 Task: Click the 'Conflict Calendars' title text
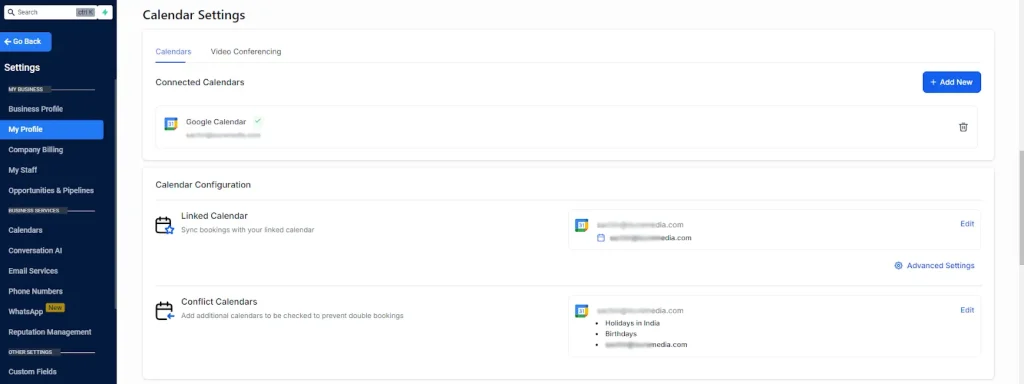(219, 302)
